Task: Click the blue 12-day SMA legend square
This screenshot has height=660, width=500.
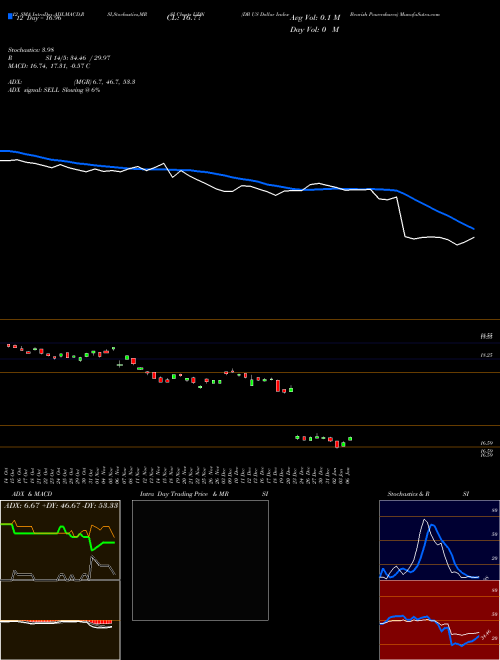Action: (10, 17)
